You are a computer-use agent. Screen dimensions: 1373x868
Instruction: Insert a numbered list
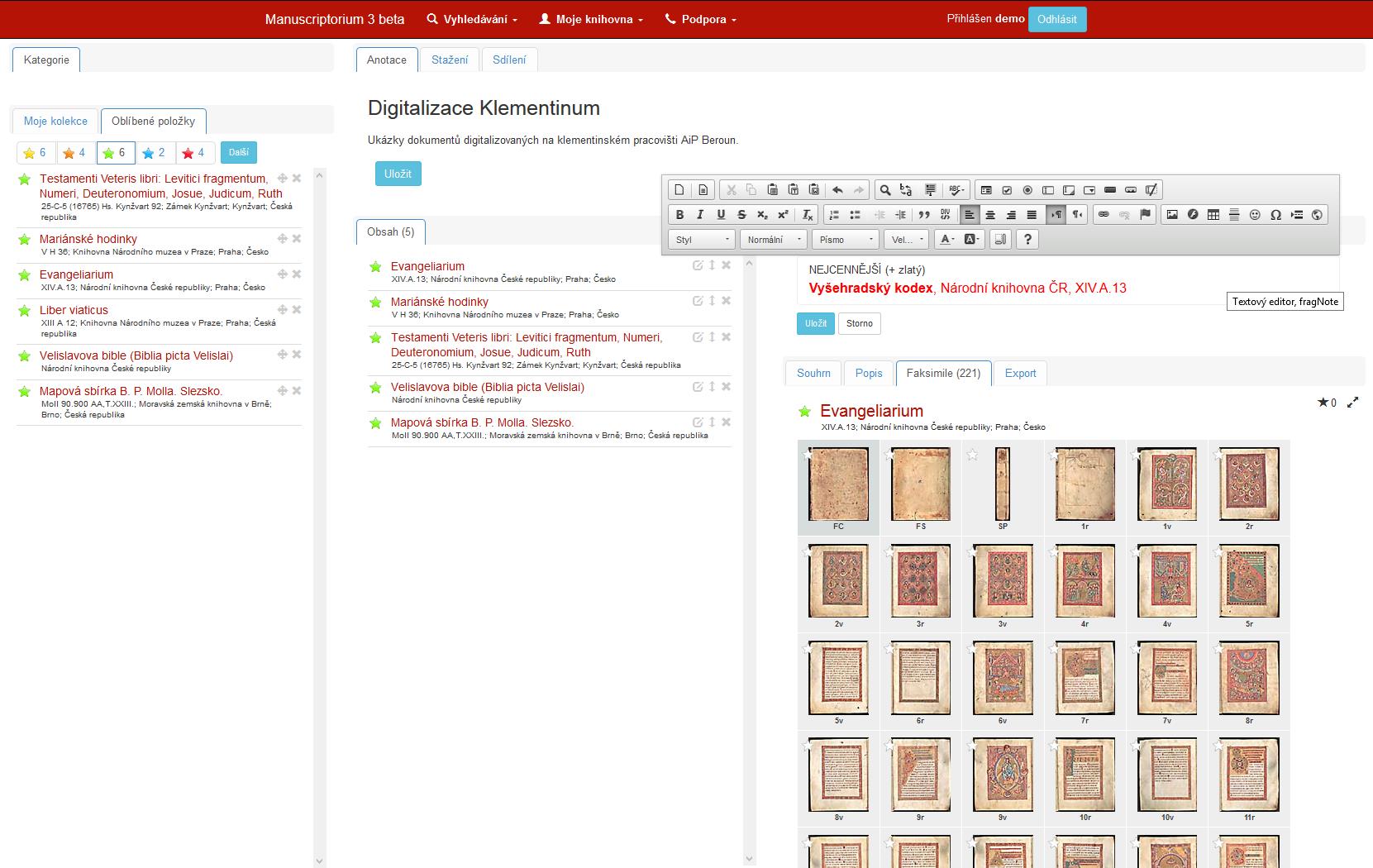tap(834, 214)
